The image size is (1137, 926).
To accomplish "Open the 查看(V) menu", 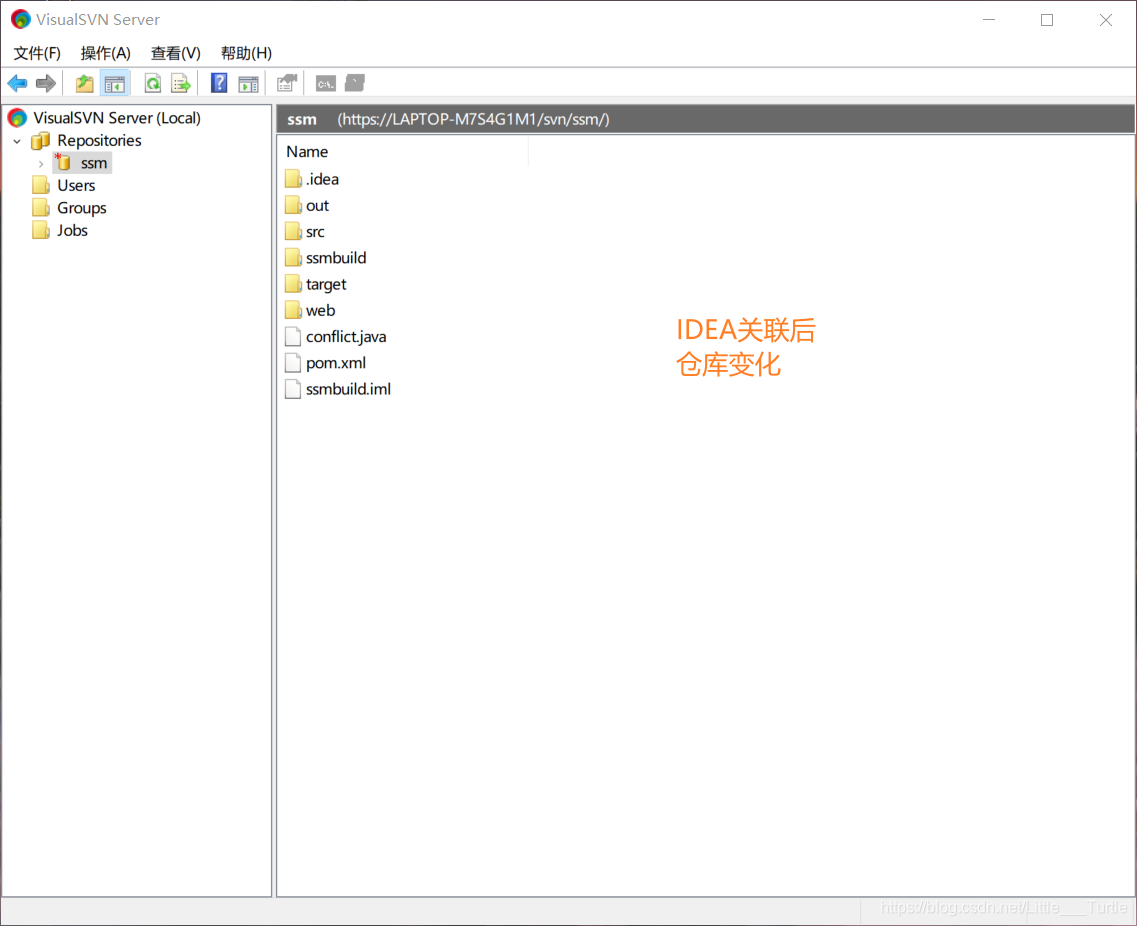I will [x=175, y=53].
